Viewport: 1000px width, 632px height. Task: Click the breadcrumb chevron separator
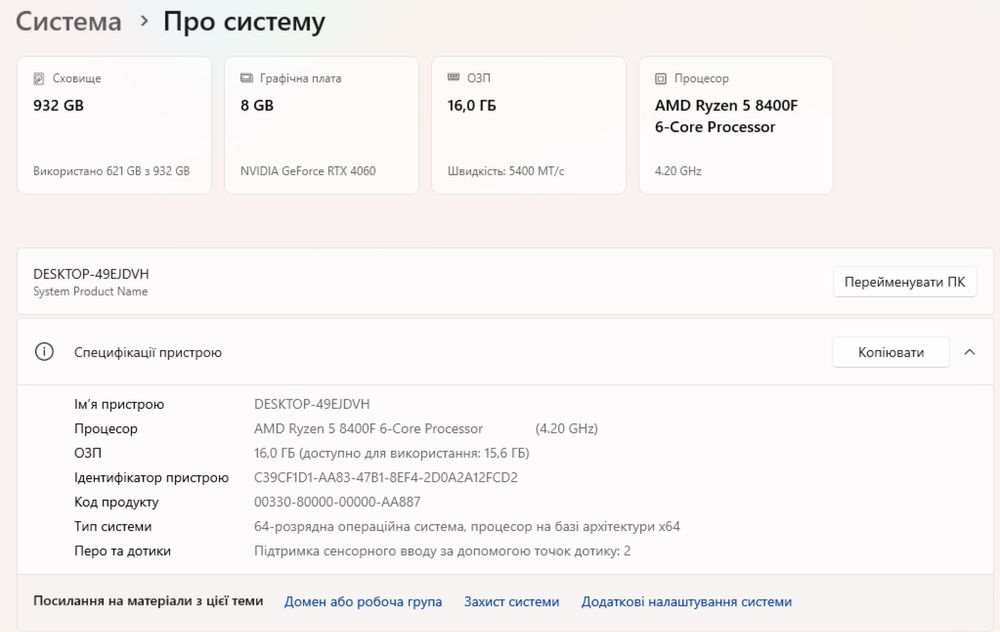coord(143,21)
